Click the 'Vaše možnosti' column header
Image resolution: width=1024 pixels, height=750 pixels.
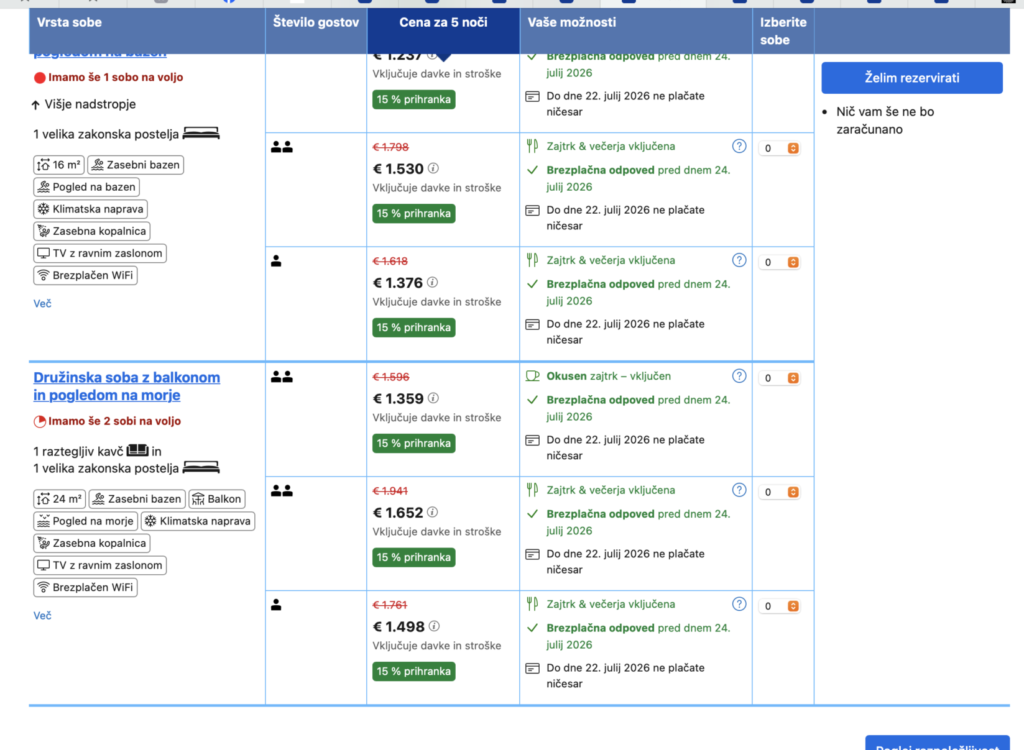572,22
